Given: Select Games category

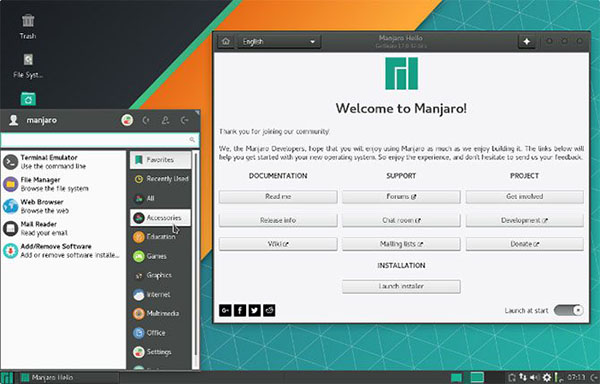Looking at the screenshot, I should 160,256.
